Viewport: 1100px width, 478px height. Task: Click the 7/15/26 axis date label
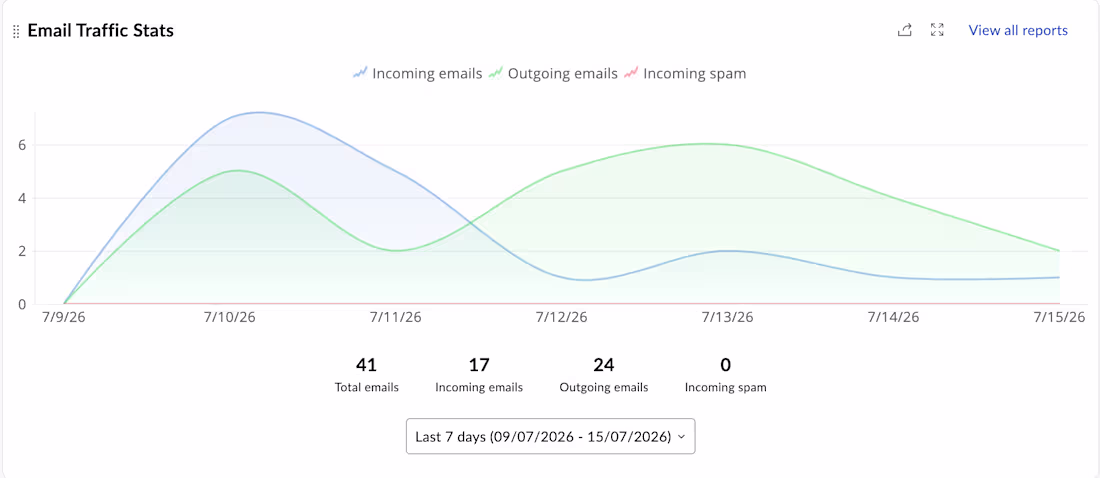(1059, 317)
